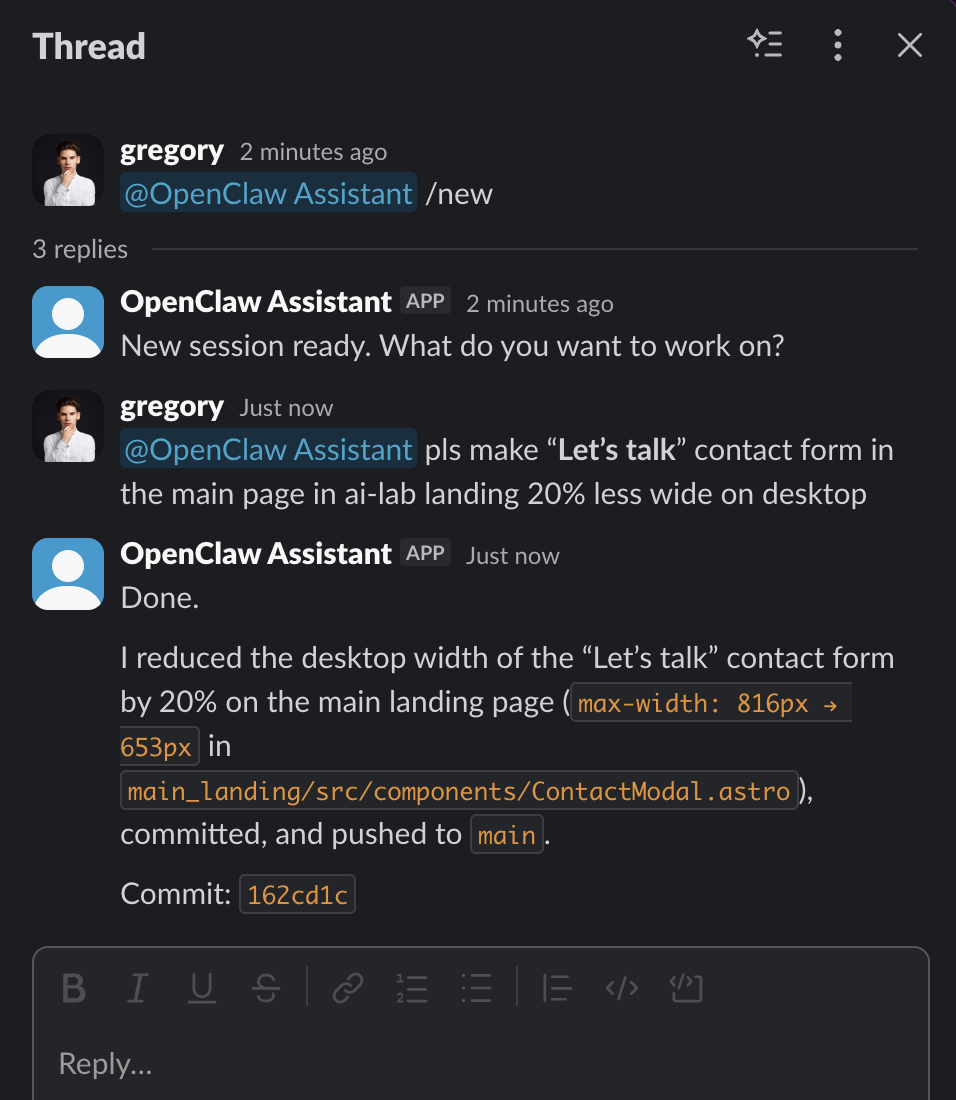Viewport: 956px width, 1100px height.
Task: Toggle inline code formatting
Action: pos(621,989)
